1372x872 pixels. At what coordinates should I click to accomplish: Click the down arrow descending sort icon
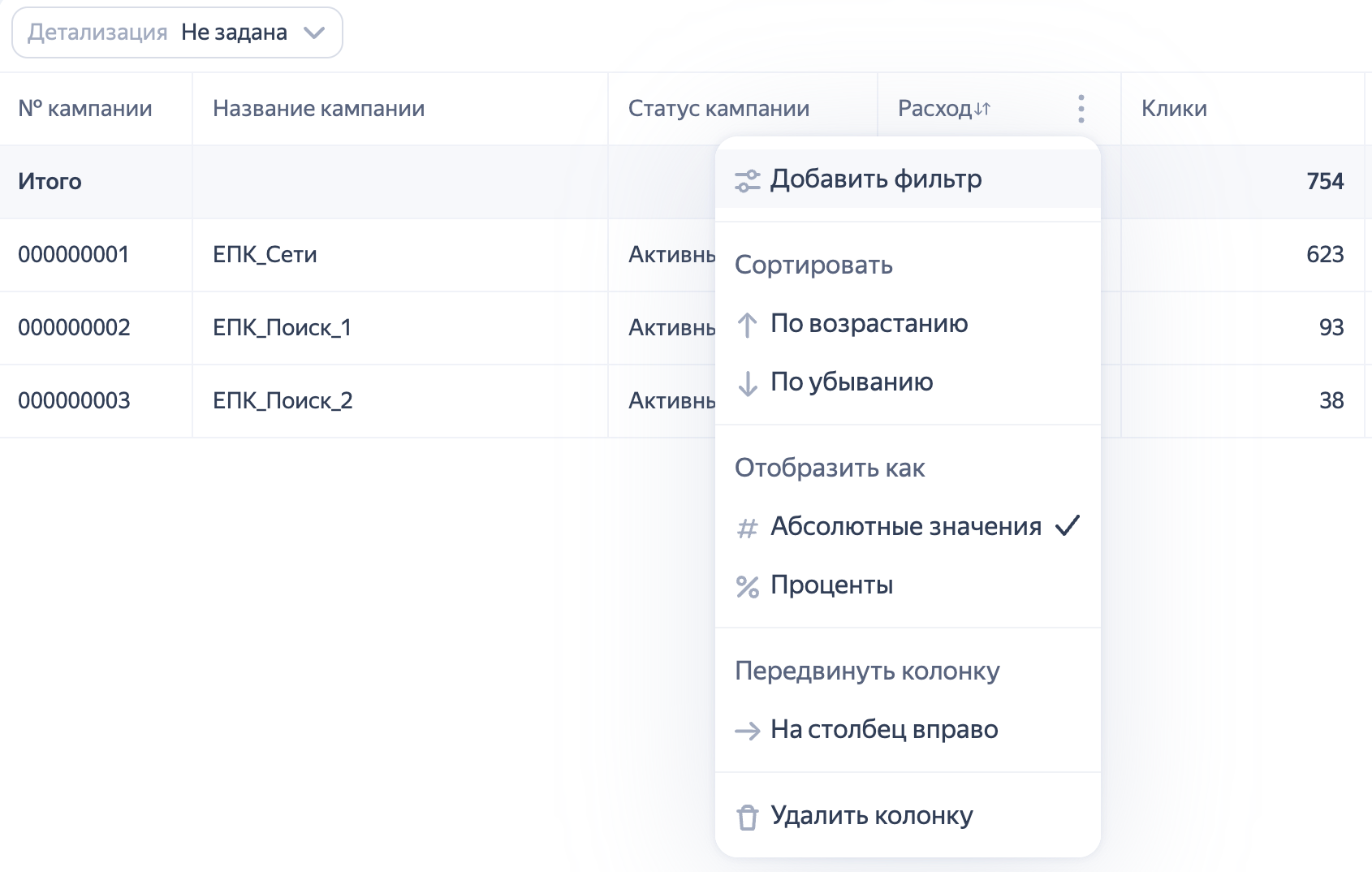(747, 383)
